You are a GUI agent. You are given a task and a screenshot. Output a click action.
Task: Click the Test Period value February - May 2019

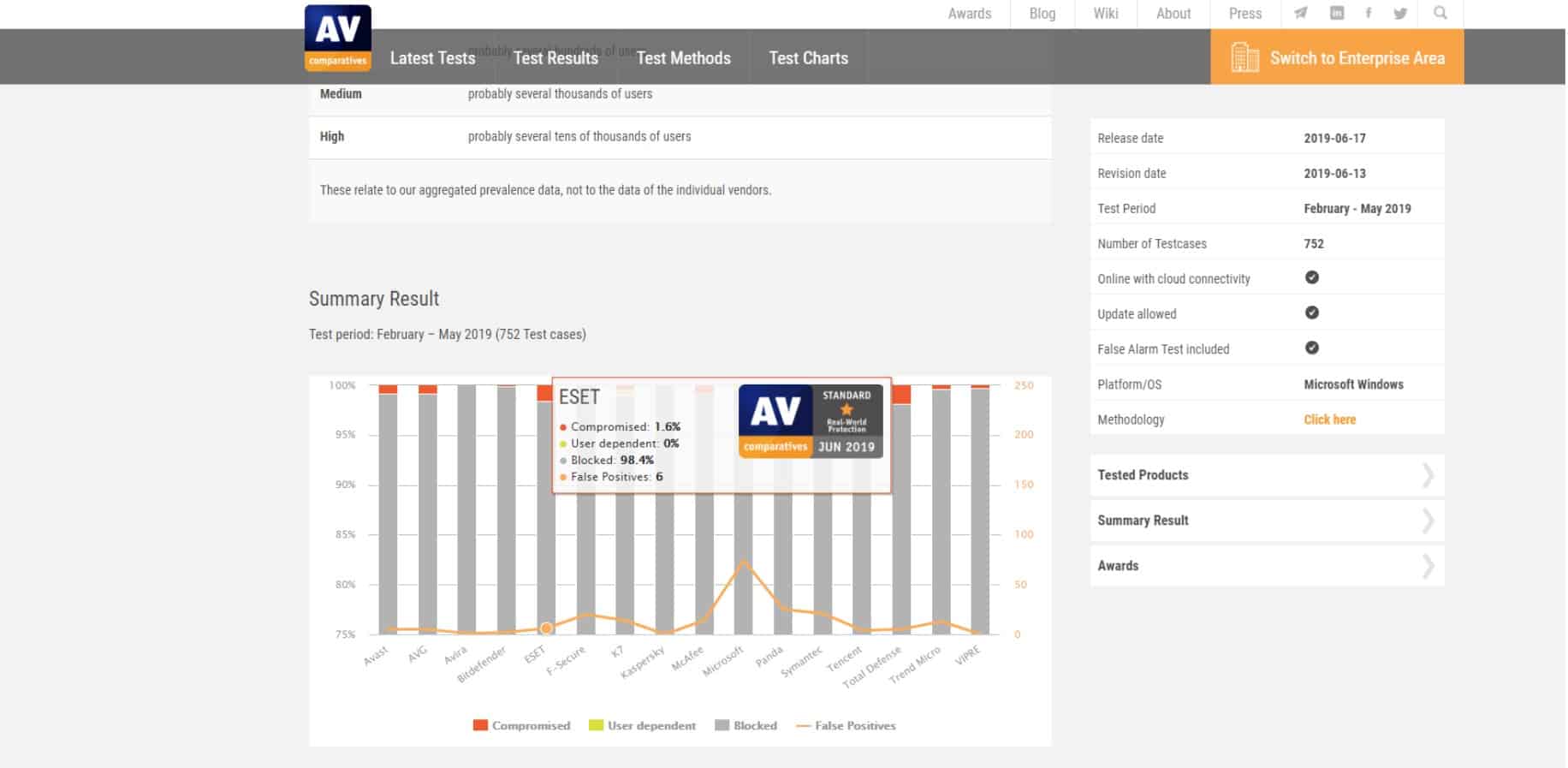pos(1357,208)
